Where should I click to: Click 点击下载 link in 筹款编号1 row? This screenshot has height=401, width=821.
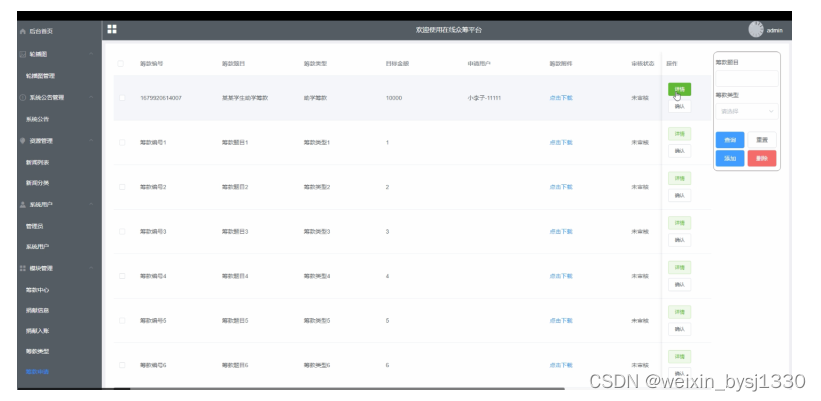(561, 142)
